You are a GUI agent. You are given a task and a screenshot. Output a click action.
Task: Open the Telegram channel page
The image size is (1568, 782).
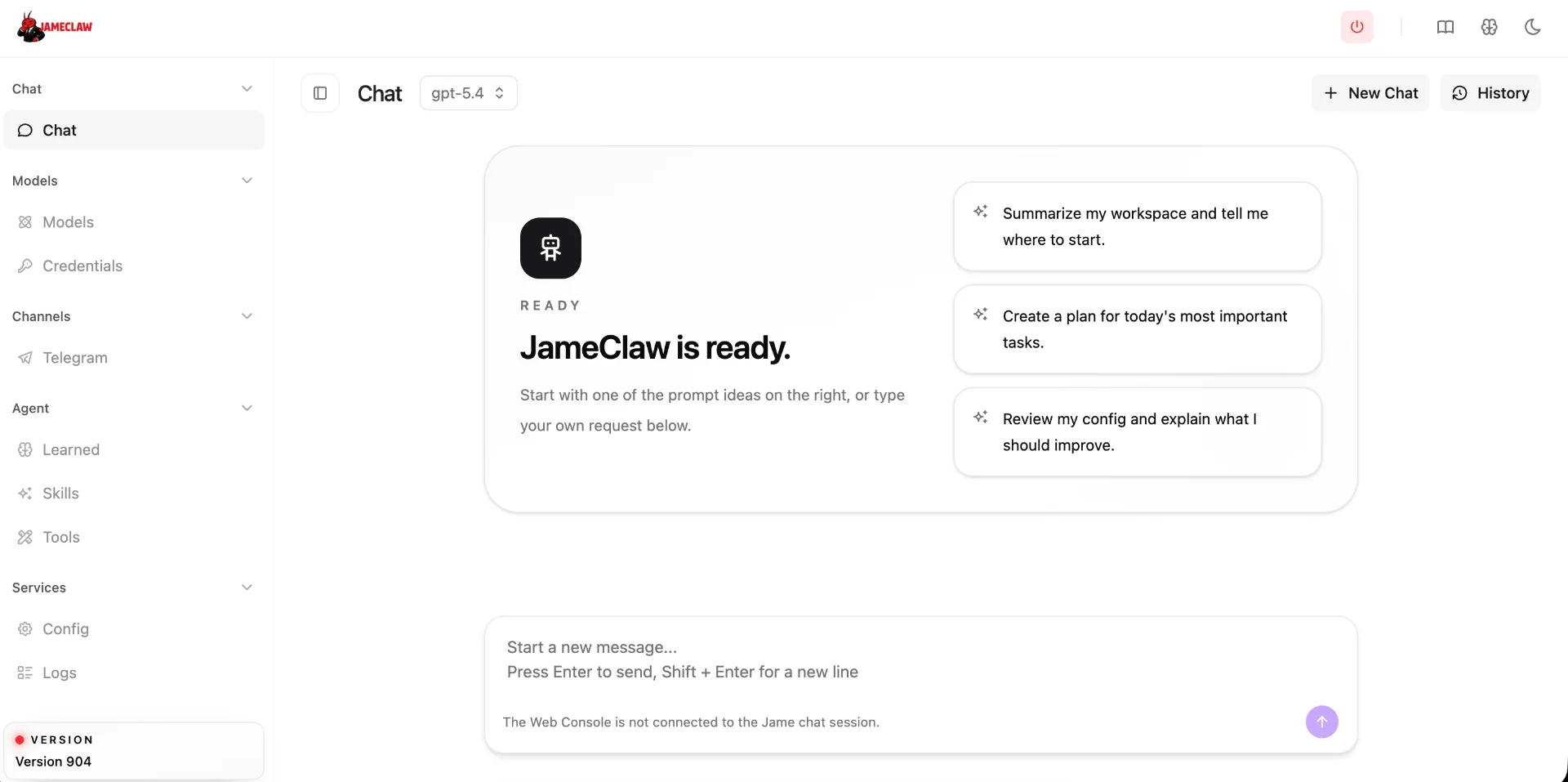134,358
